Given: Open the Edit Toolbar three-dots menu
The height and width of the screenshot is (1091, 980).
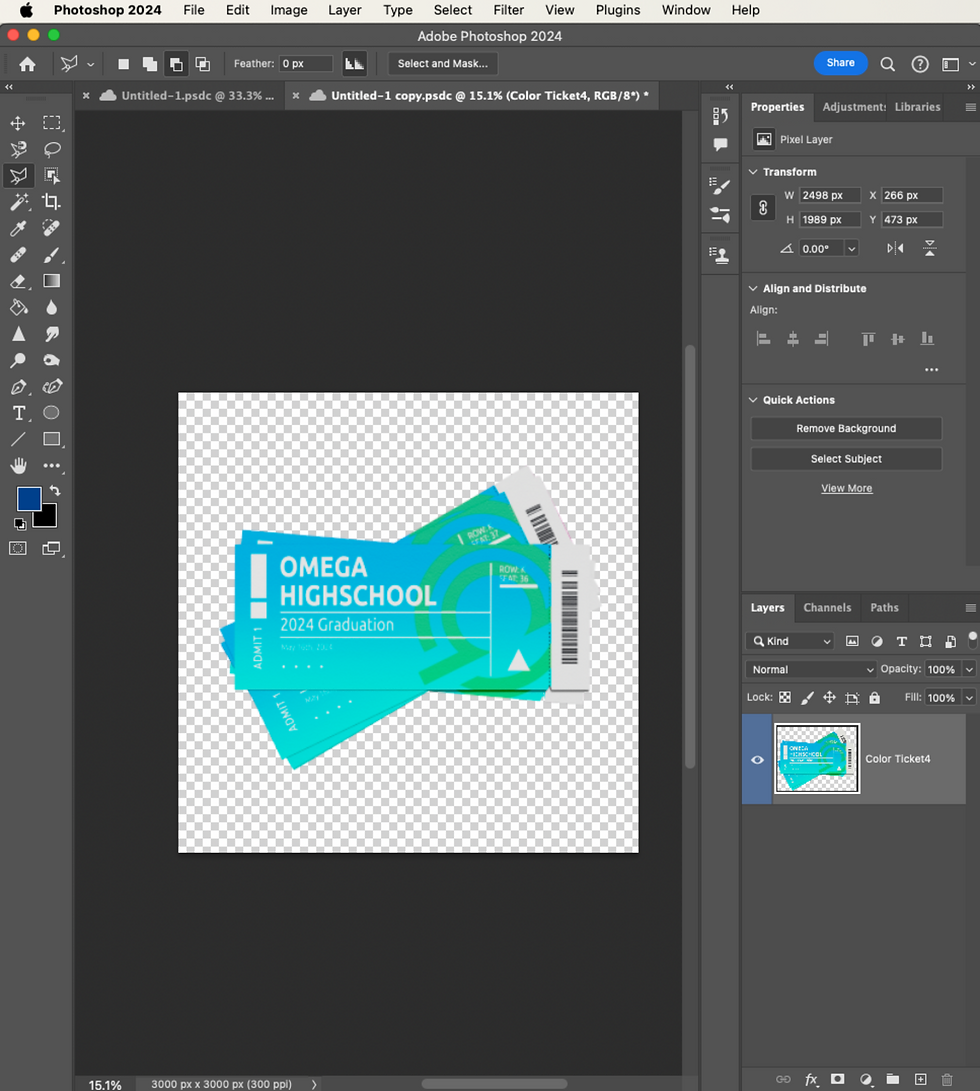Looking at the screenshot, I should pos(52,465).
